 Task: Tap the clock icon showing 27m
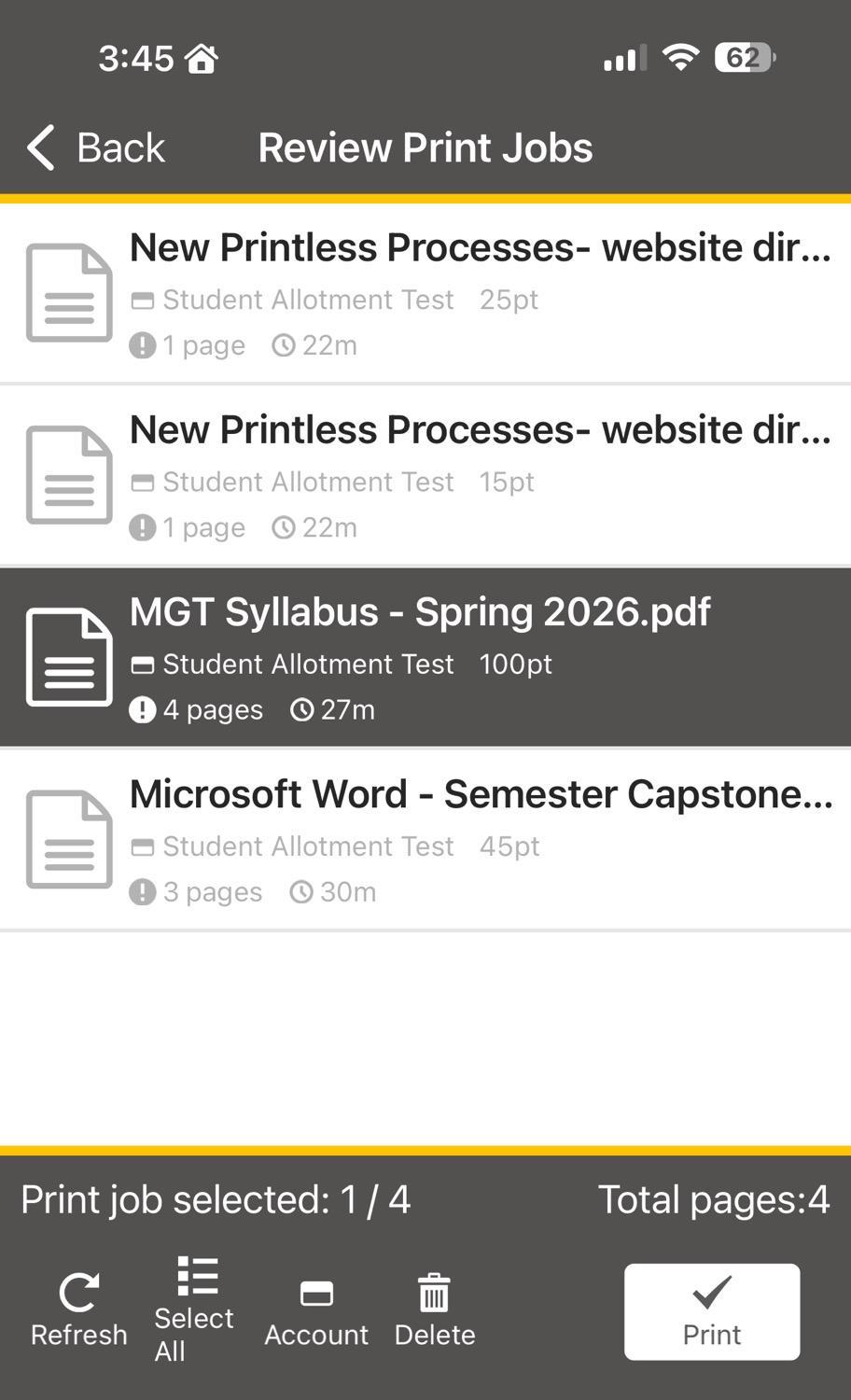301,709
